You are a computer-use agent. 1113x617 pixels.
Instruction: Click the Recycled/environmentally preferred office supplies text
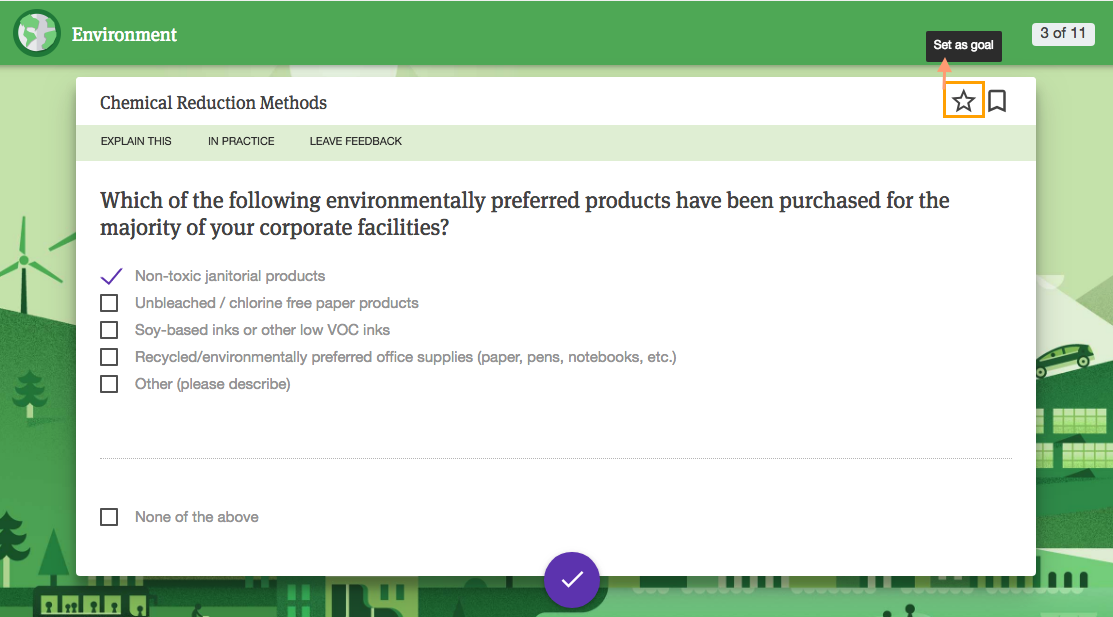tap(405, 357)
